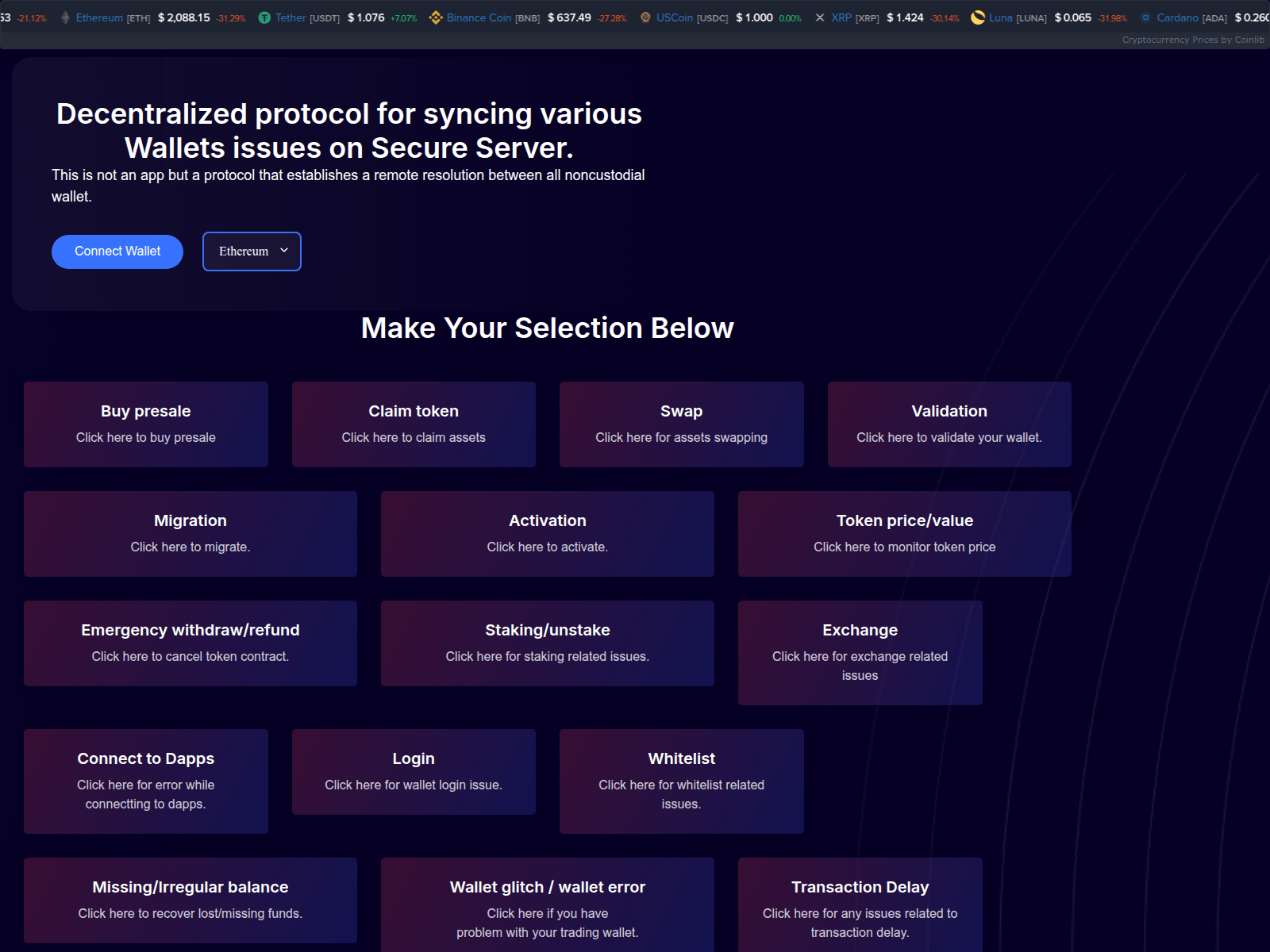Choose Missing/Irregular balance recovery
Screen dimensions: 1270x952
[x=190, y=900]
